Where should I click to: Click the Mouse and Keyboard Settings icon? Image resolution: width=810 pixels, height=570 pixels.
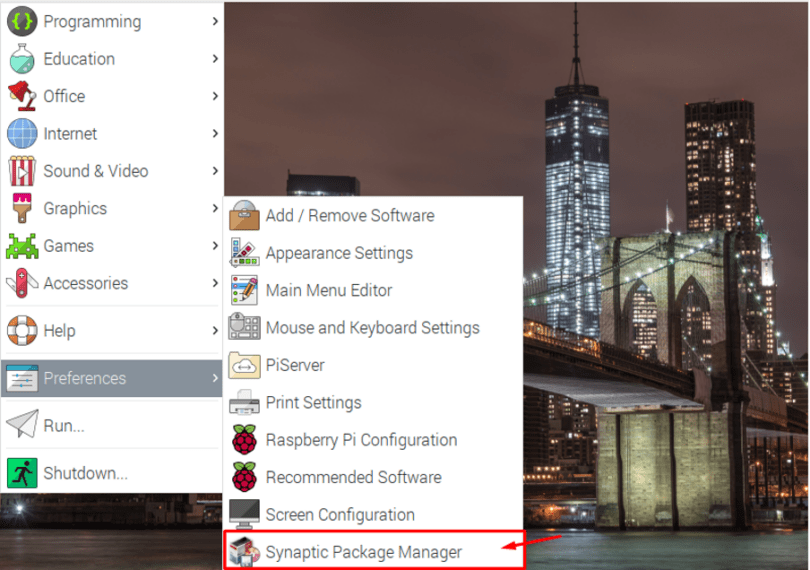point(244,327)
